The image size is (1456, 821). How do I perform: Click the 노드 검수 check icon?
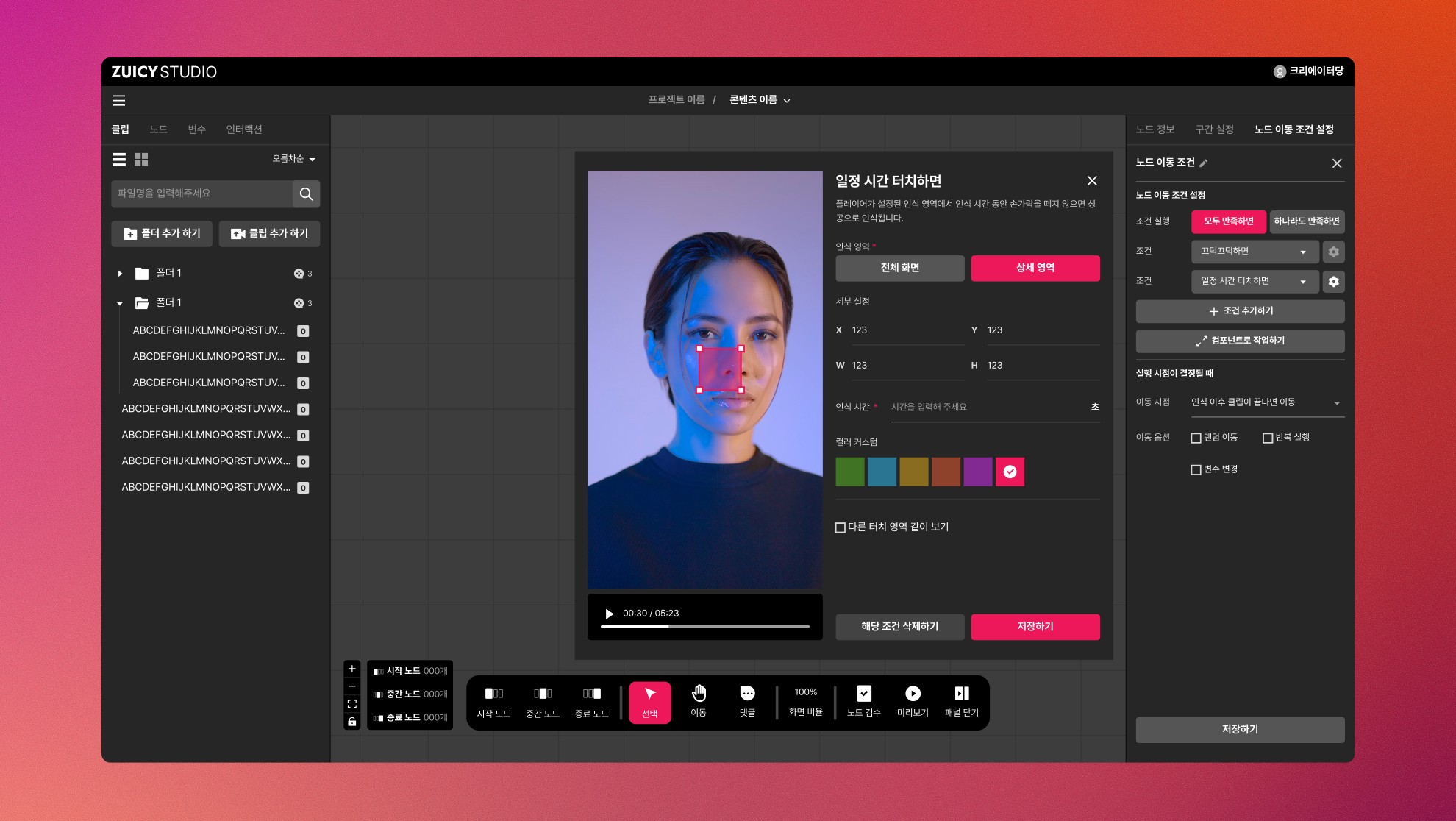pyautogui.click(x=863, y=694)
